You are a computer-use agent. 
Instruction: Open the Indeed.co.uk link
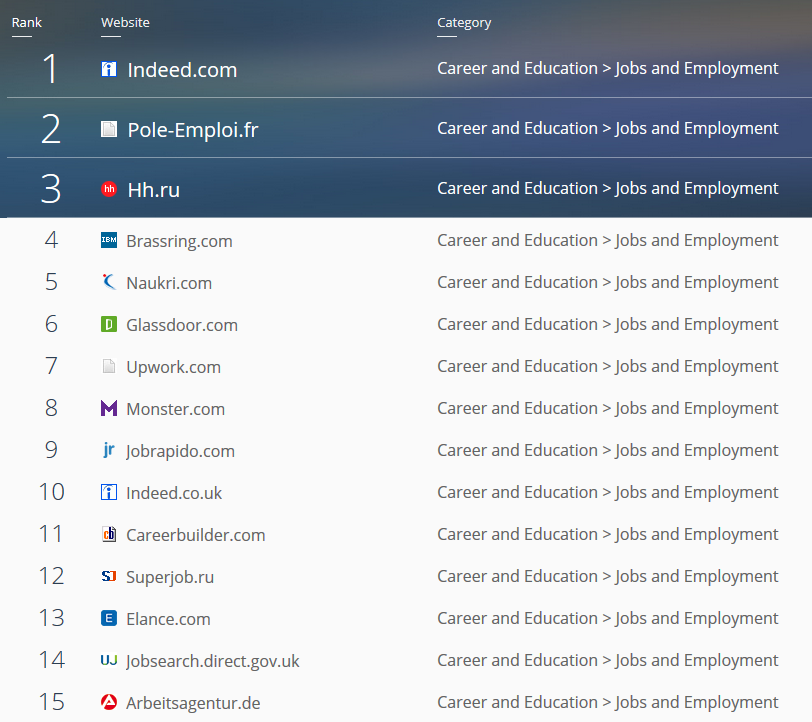pos(174,493)
